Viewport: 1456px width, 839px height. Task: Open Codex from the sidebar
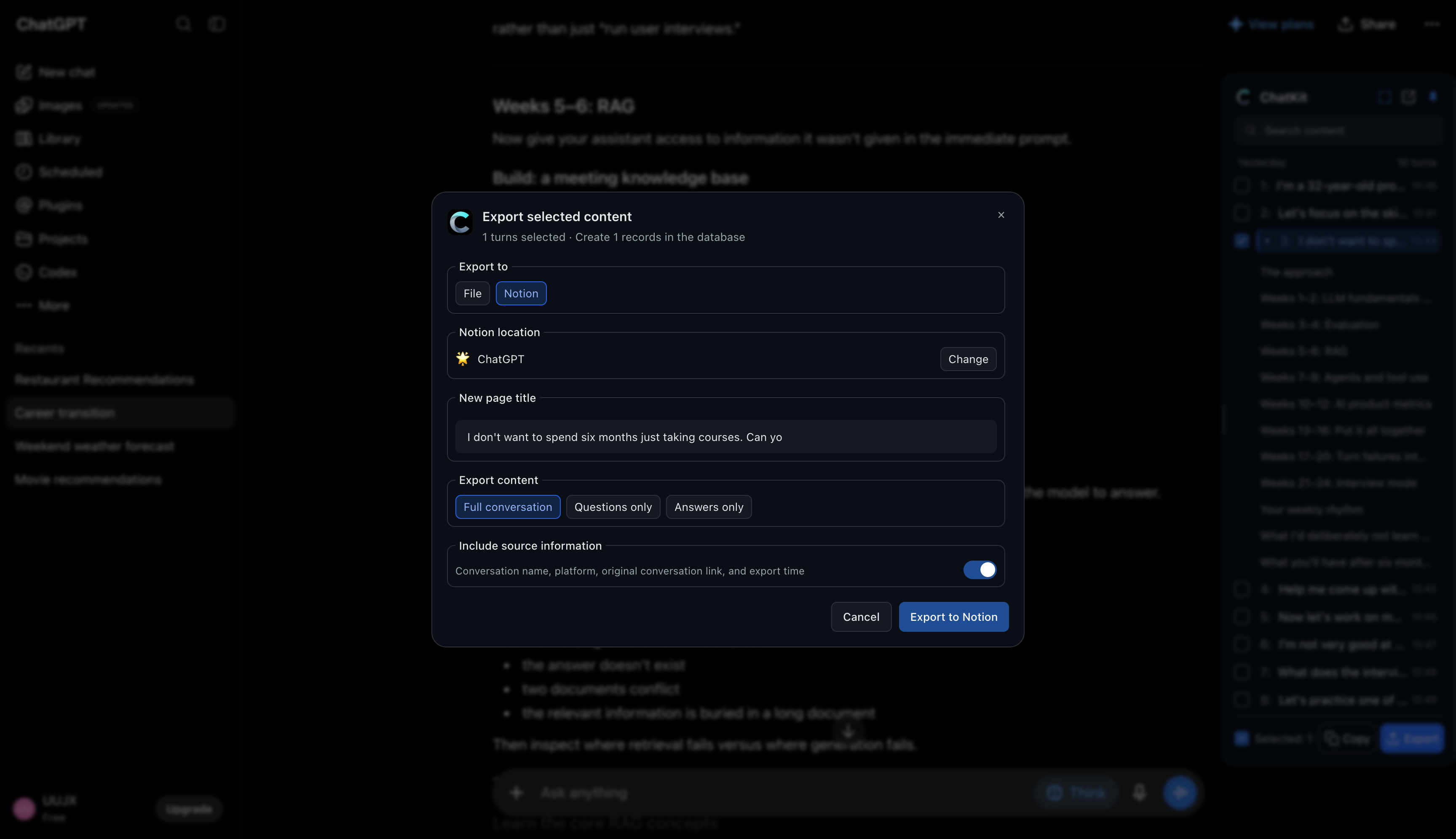click(x=47, y=272)
